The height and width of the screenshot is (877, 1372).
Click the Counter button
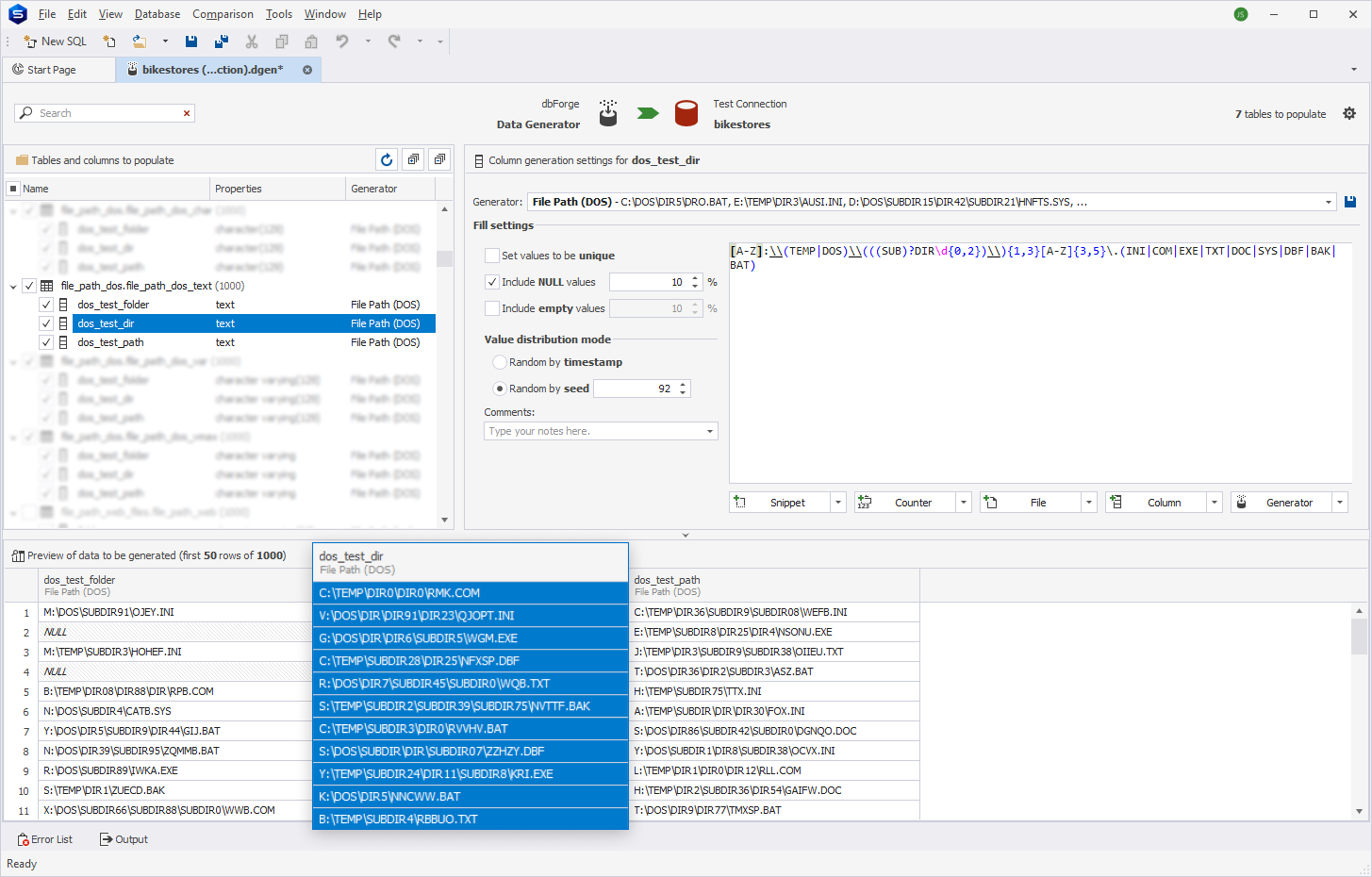[x=905, y=503]
